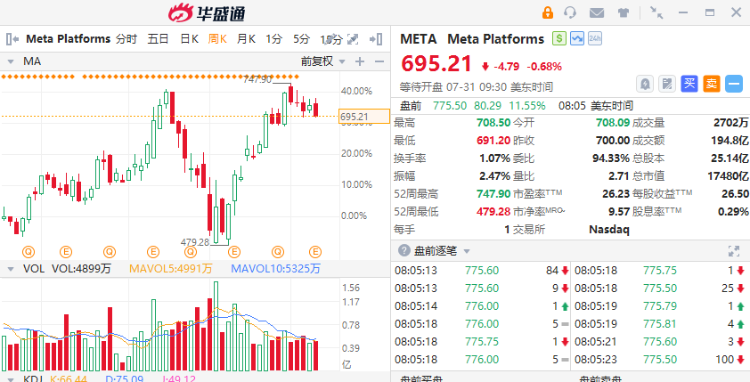
Task: Open the 前复权 adjustment dropdown
Action: coord(323,61)
